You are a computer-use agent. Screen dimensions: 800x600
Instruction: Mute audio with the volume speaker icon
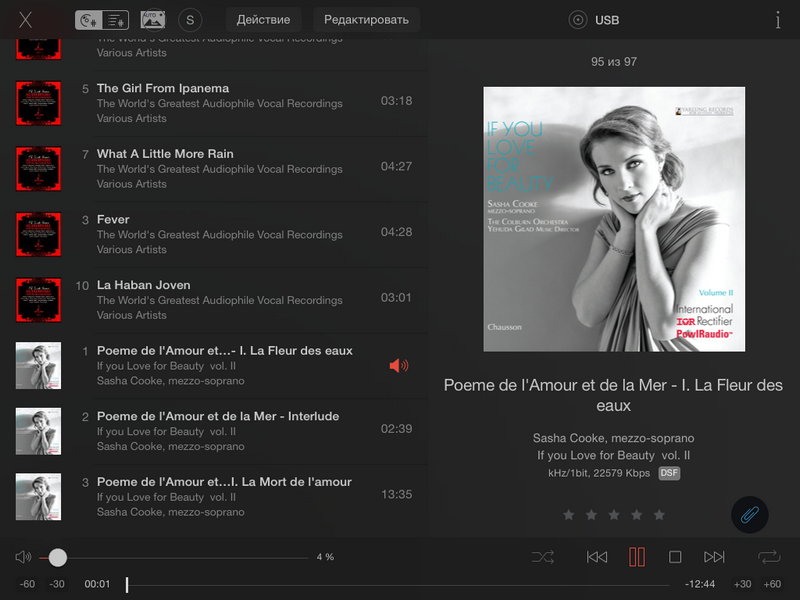coord(23,557)
